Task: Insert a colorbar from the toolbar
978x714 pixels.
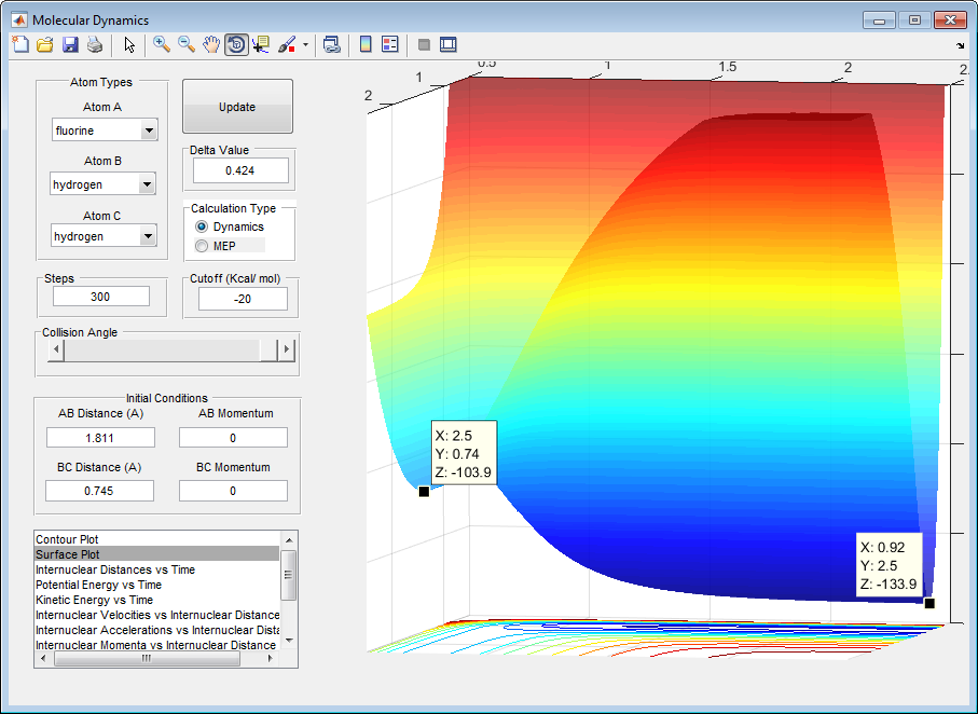Action: point(365,44)
